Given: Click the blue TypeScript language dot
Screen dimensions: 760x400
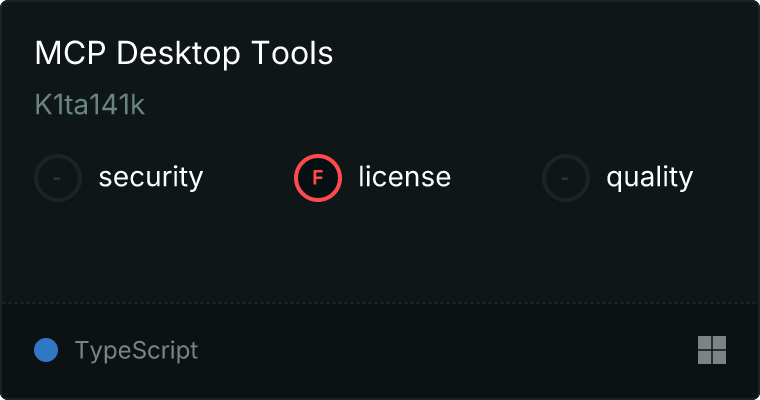Looking at the screenshot, I should click(46, 350).
